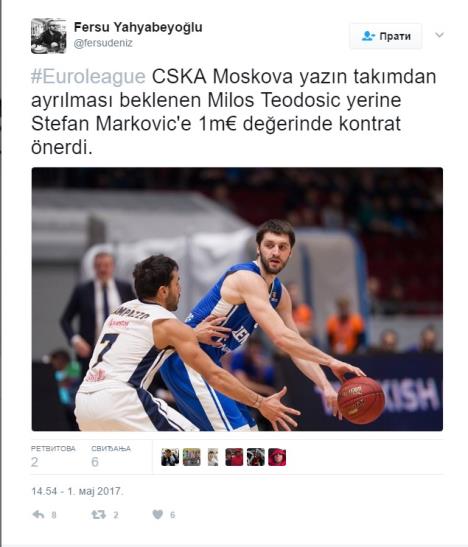The width and height of the screenshot is (468, 547).
Task: Open fourth liker avatar in the row
Action: click(234, 457)
